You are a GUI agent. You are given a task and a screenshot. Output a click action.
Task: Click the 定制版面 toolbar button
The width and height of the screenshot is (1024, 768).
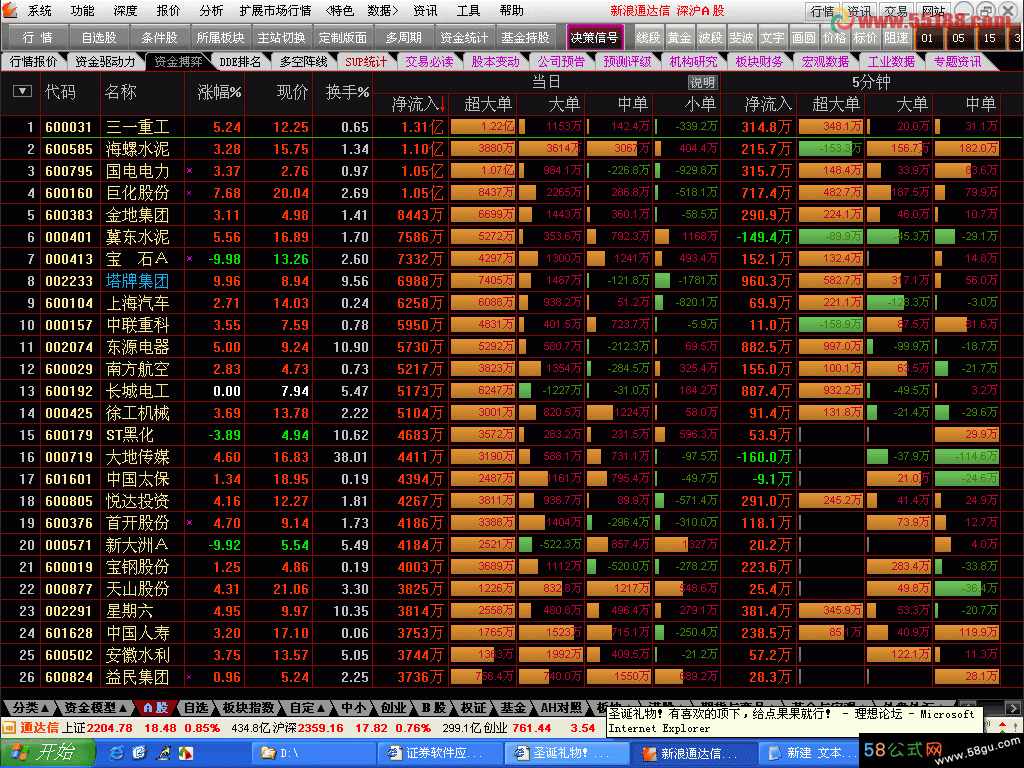coord(342,38)
